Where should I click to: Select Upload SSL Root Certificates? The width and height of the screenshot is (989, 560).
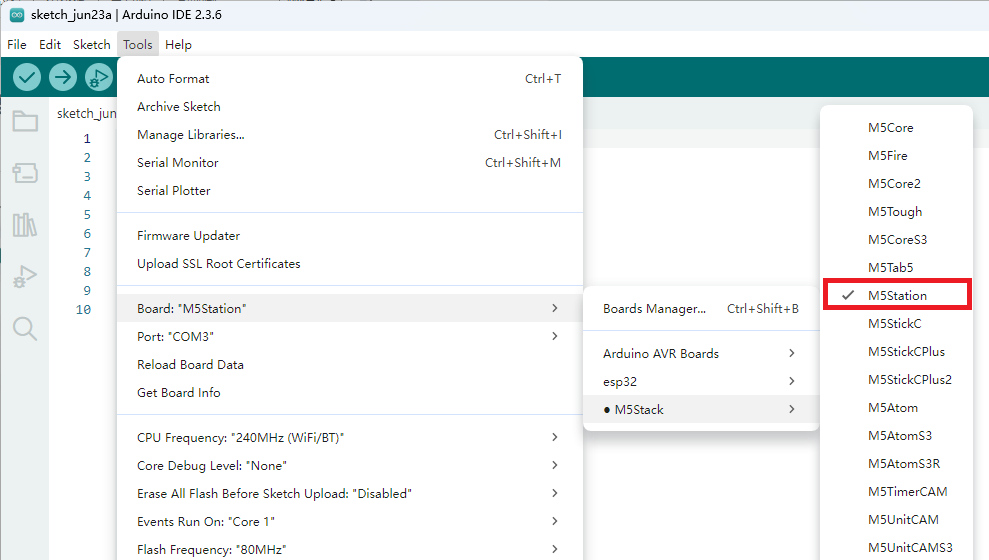tap(349, 264)
